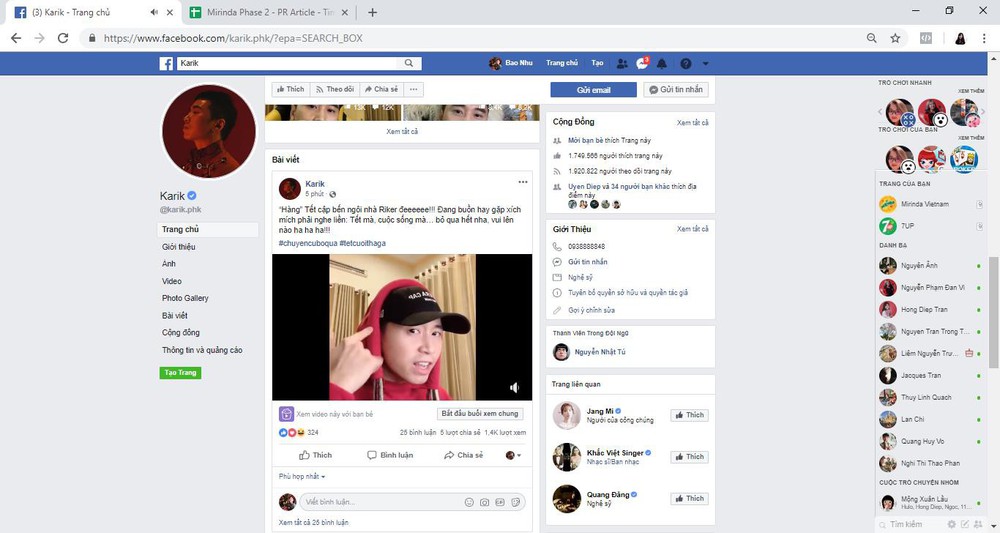This screenshot has width=1000, height=533.
Task: Open the Chrome three-dot menu
Action: coord(985,38)
